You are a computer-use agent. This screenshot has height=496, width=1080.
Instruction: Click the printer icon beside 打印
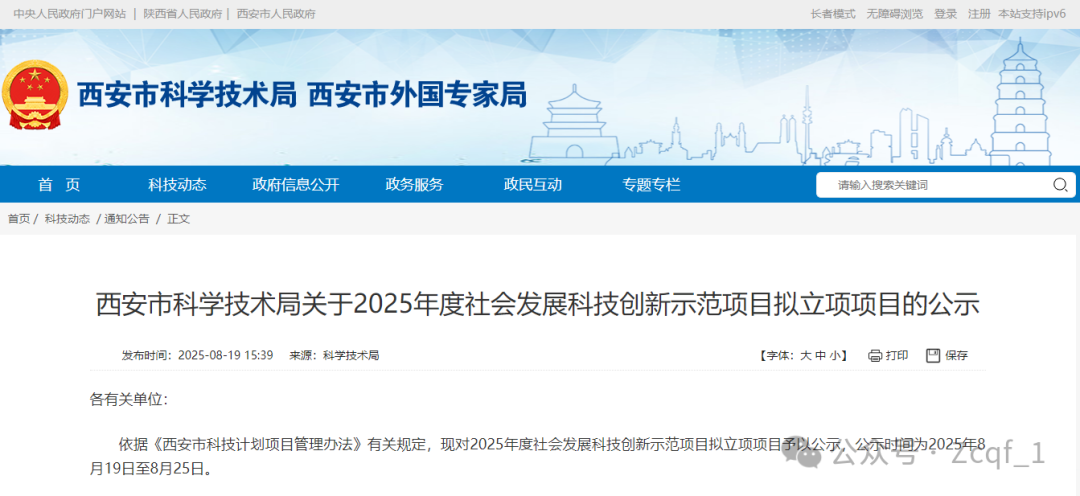(875, 355)
